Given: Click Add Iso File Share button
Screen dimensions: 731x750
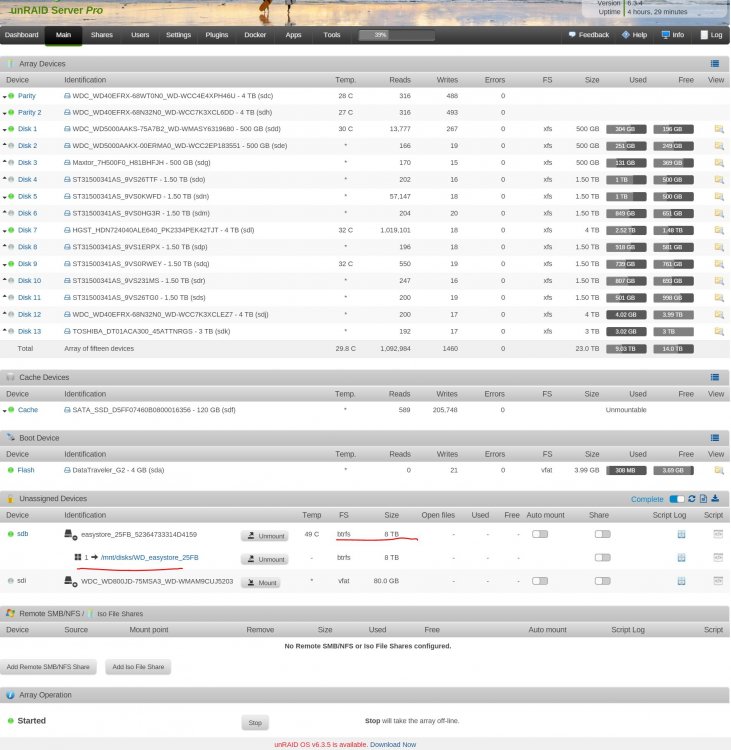Looking at the screenshot, I should point(138,667).
